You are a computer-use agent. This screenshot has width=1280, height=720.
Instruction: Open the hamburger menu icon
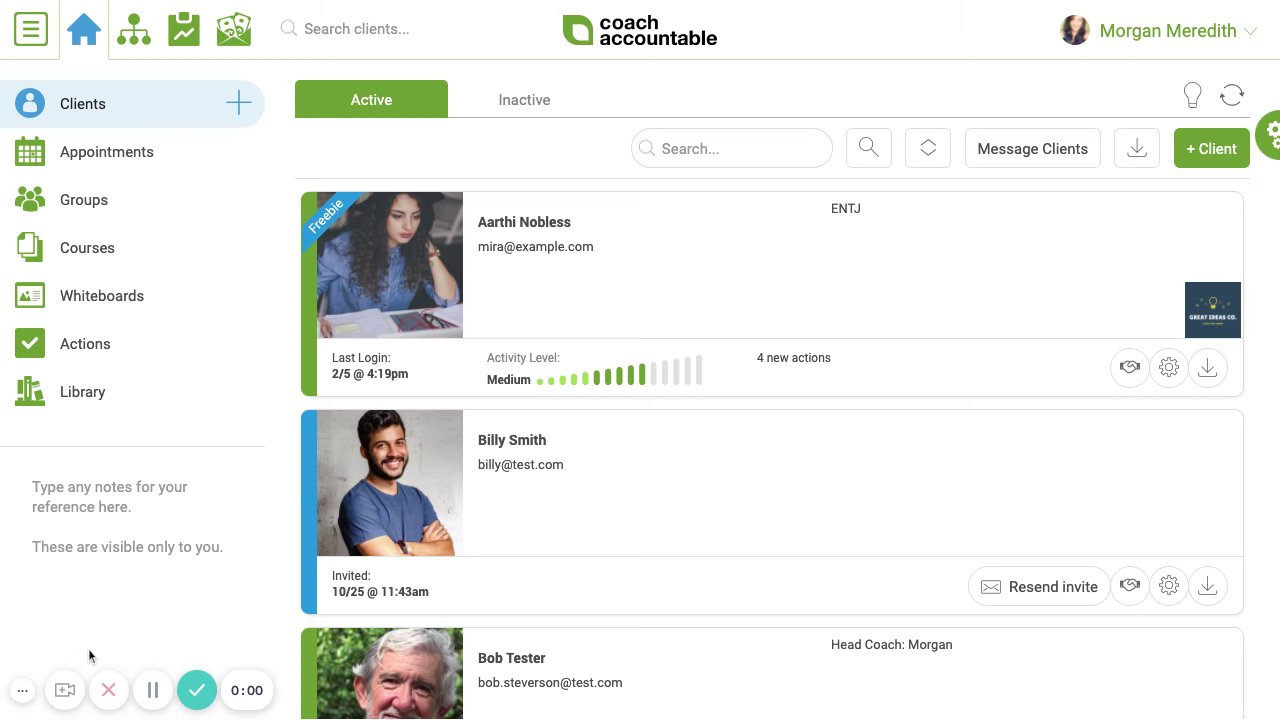[31, 29]
